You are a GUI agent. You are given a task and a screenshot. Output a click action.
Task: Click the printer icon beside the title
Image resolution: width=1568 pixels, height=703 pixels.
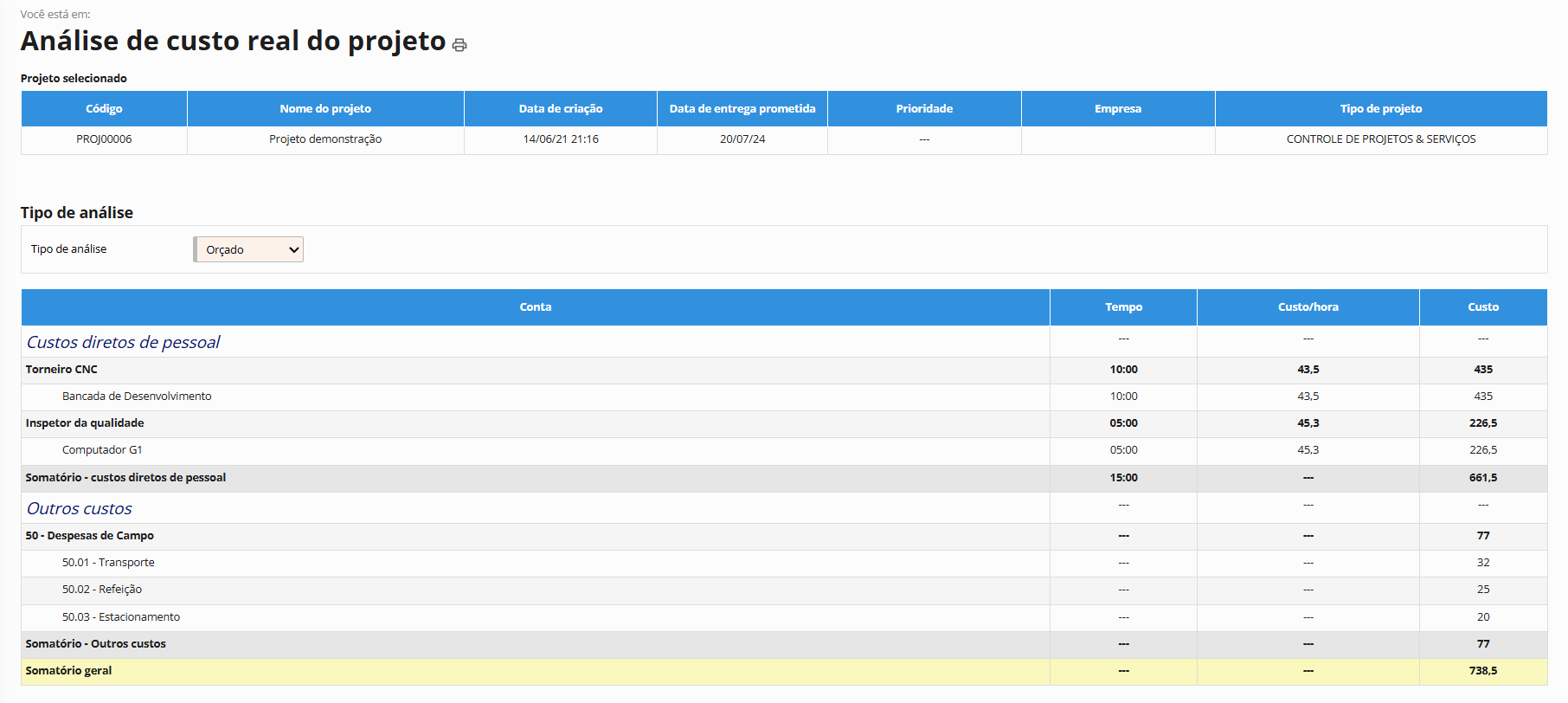coord(459,45)
